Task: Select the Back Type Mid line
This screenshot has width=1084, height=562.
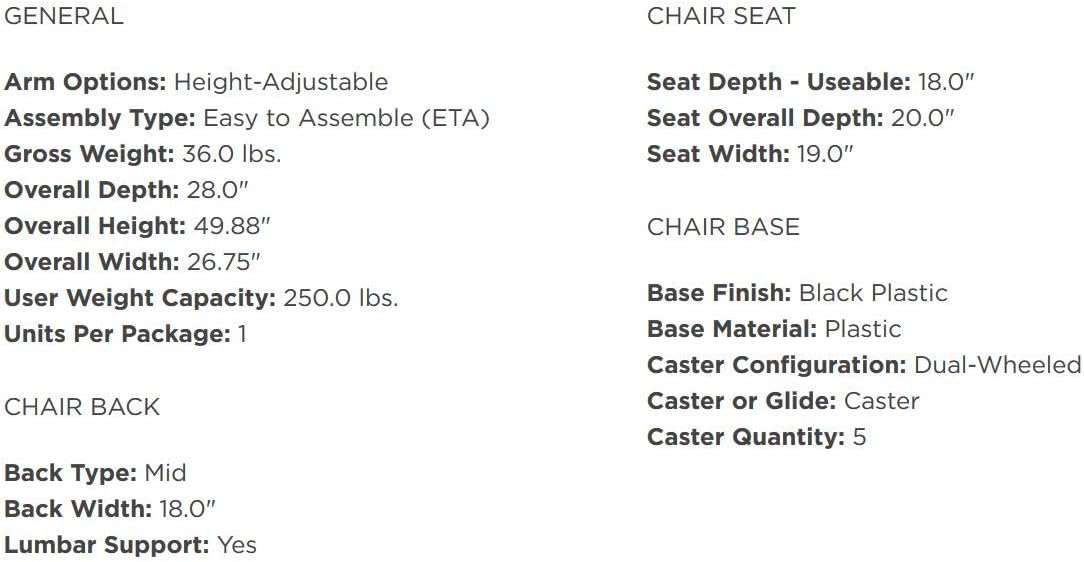Action: tap(95, 472)
